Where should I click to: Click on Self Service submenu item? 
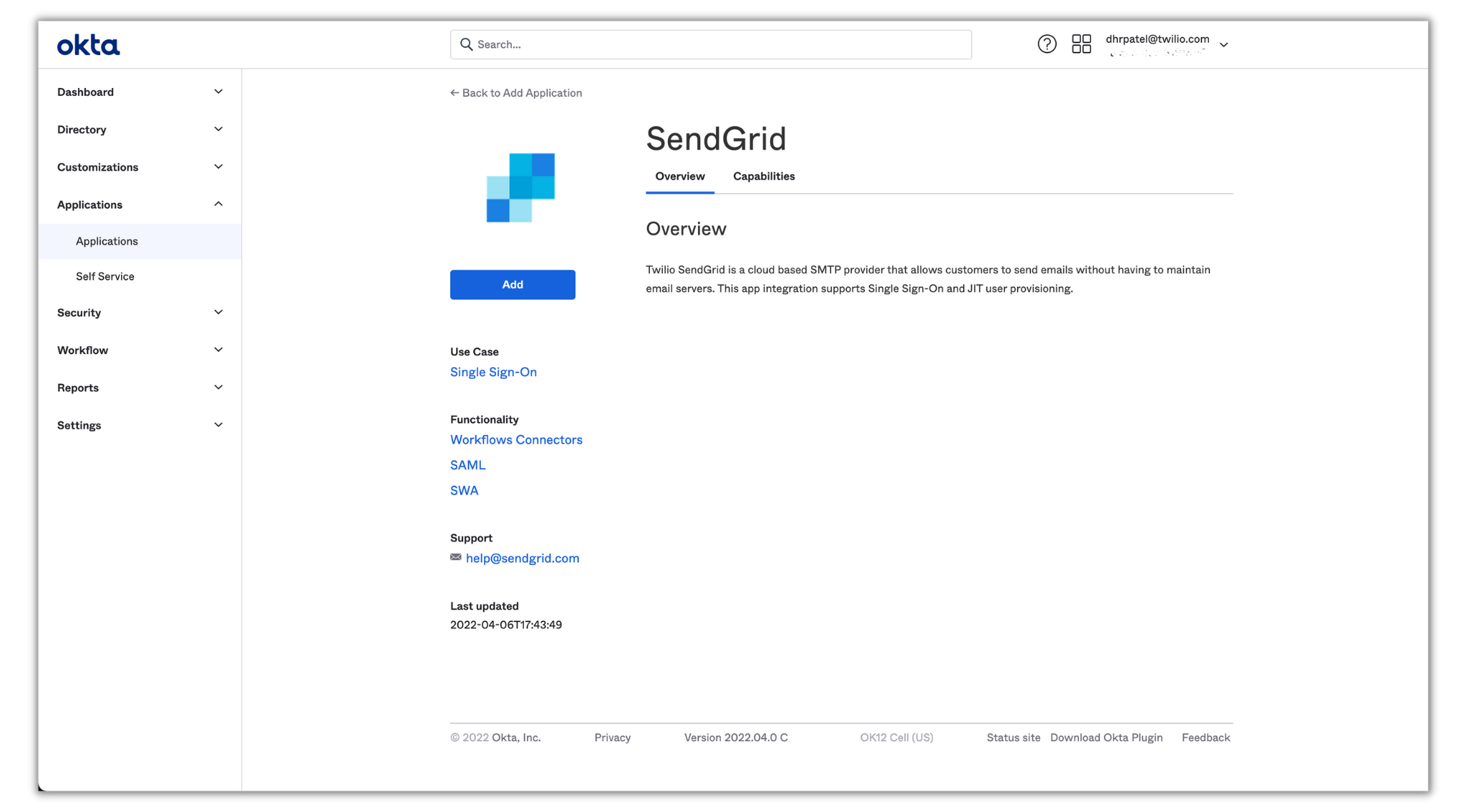pos(105,276)
